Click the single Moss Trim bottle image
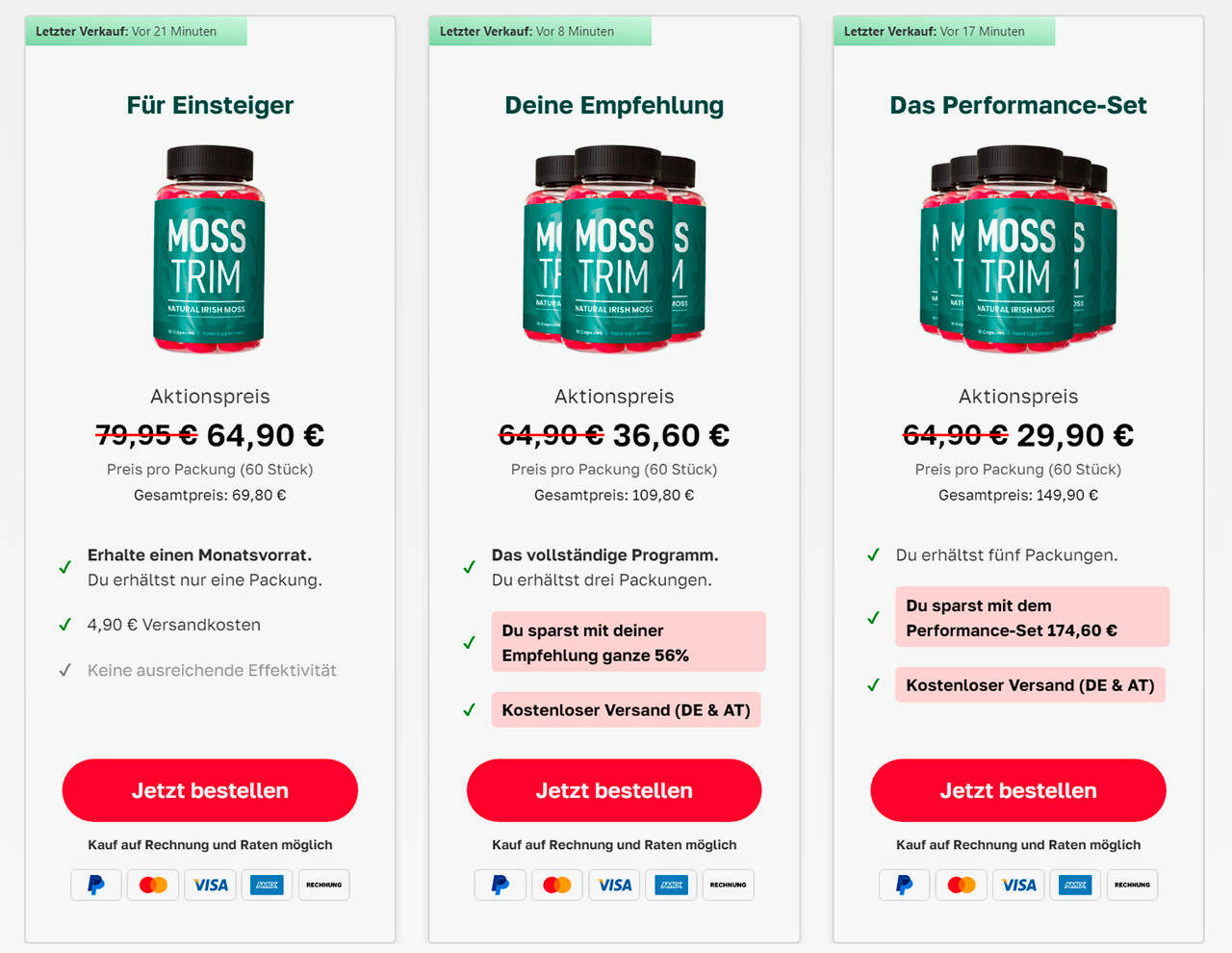This screenshot has height=953, width=1232. point(210,249)
